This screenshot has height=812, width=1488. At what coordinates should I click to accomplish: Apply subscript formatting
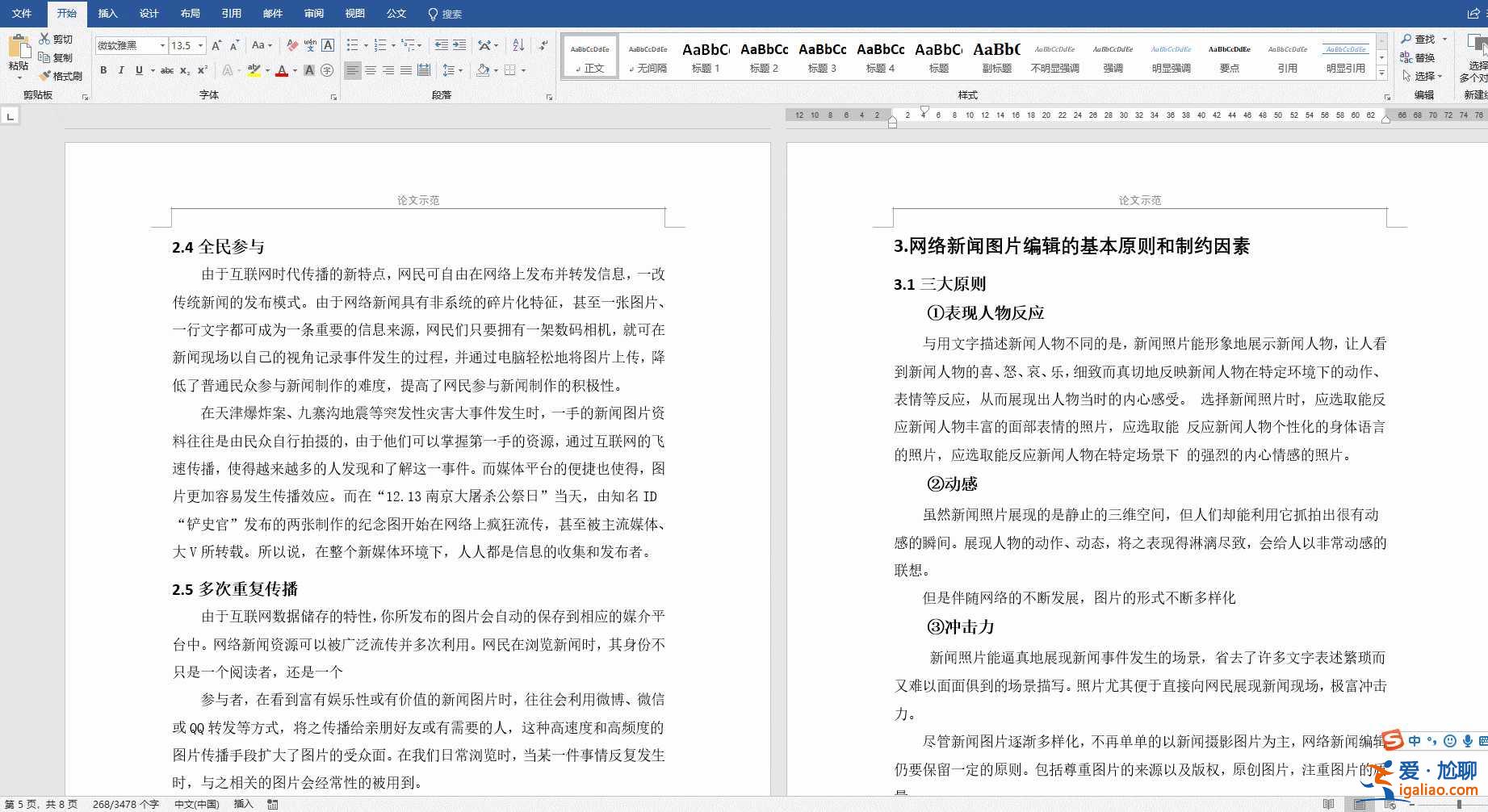click(x=184, y=71)
